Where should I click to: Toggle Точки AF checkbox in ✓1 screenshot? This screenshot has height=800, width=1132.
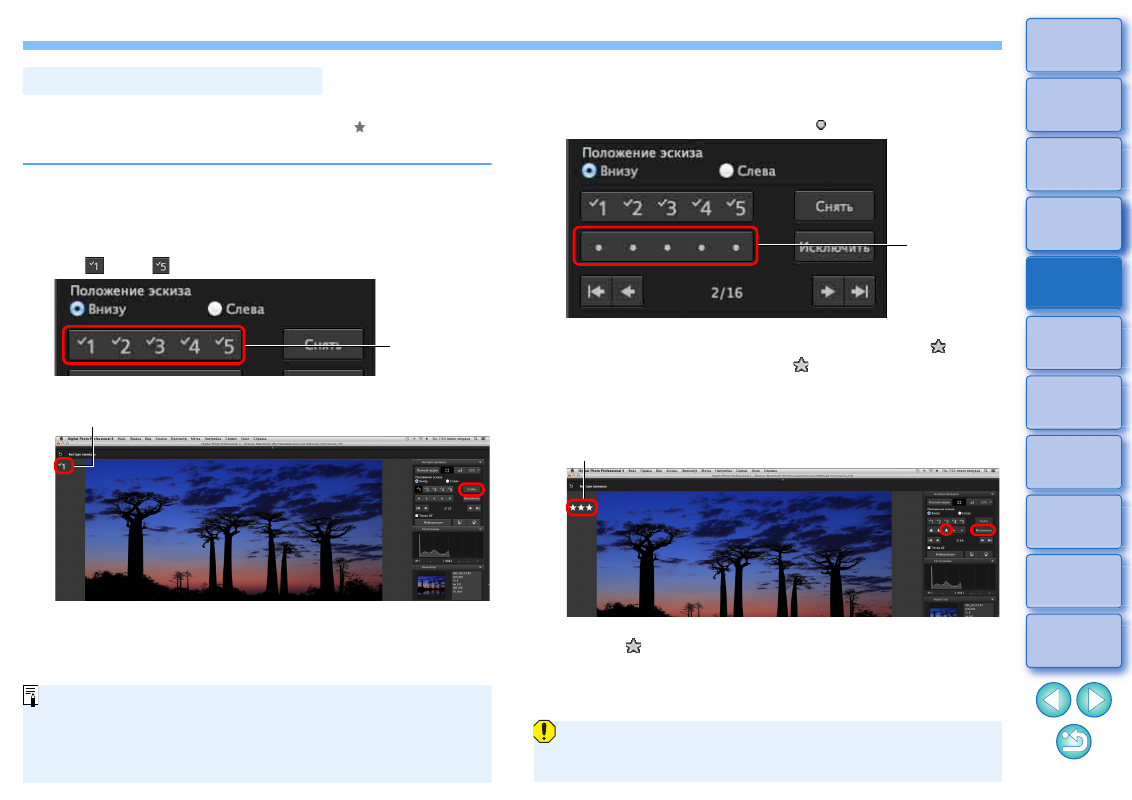pos(417,516)
